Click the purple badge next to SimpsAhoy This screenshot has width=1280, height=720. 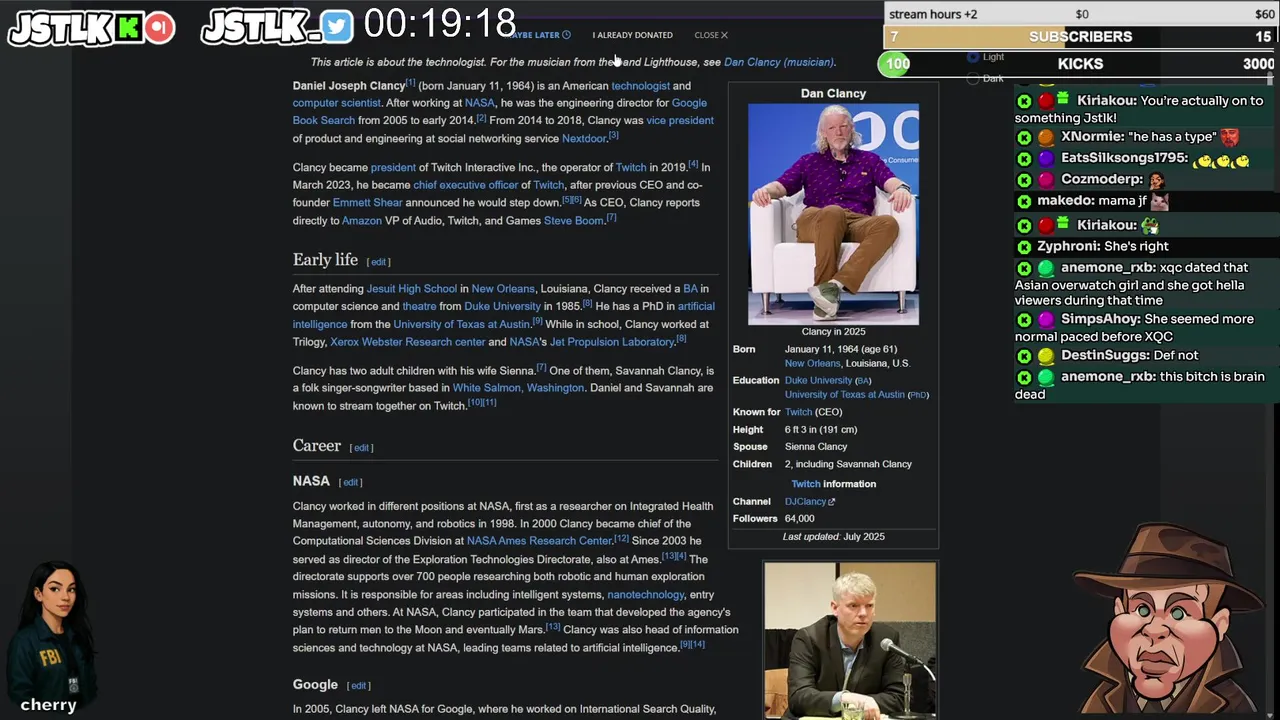click(x=1045, y=320)
